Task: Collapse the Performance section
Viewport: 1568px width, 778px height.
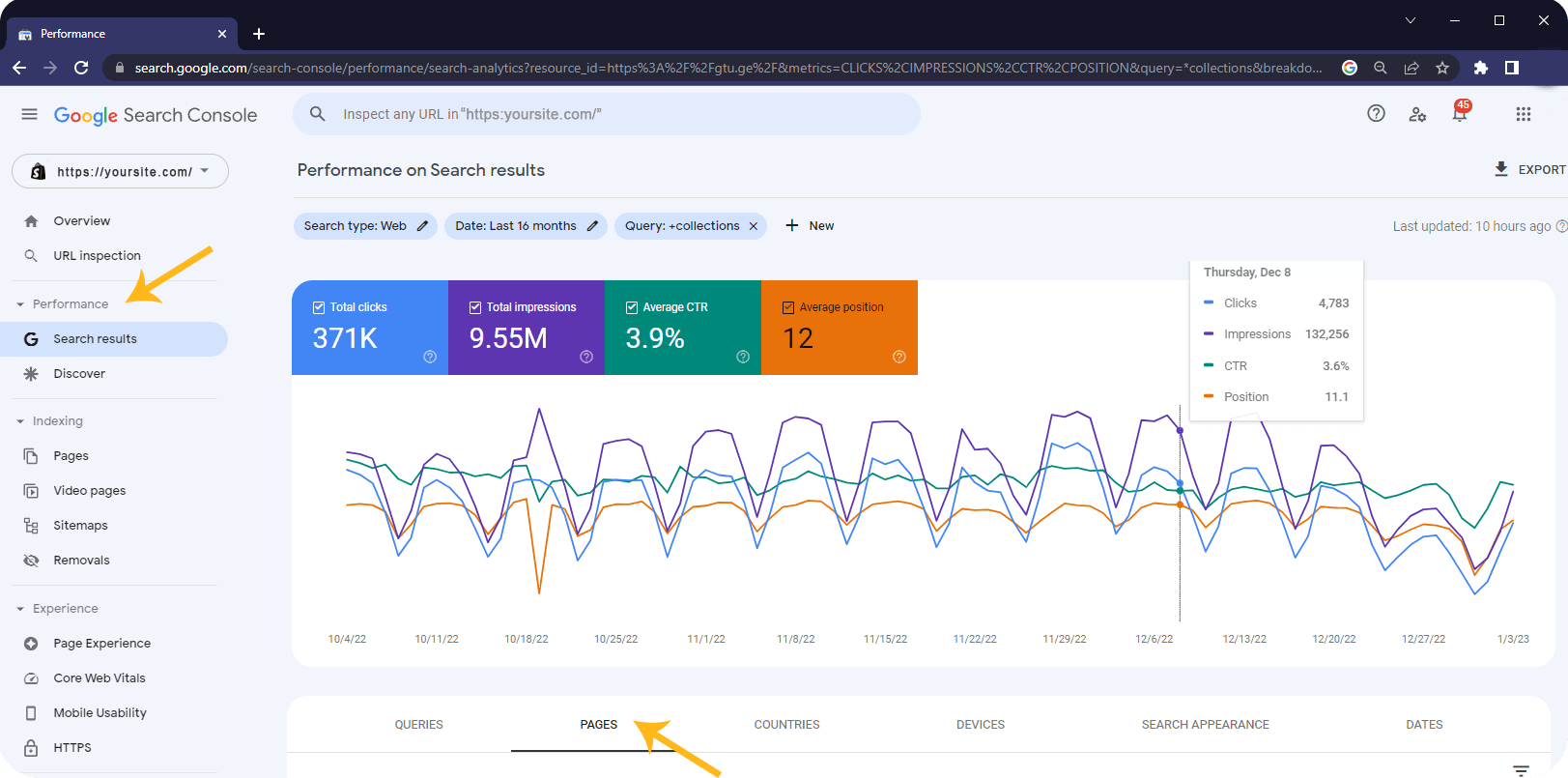Action: pos(20,304)
